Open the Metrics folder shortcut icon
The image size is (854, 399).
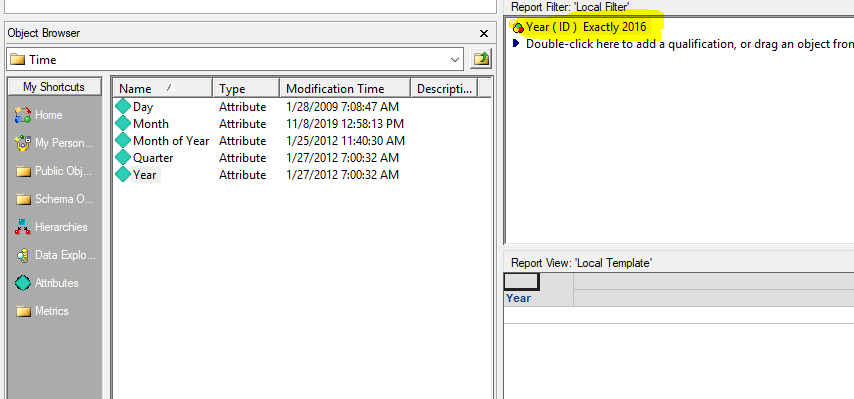pyautogui.click(x=23, y=311)
